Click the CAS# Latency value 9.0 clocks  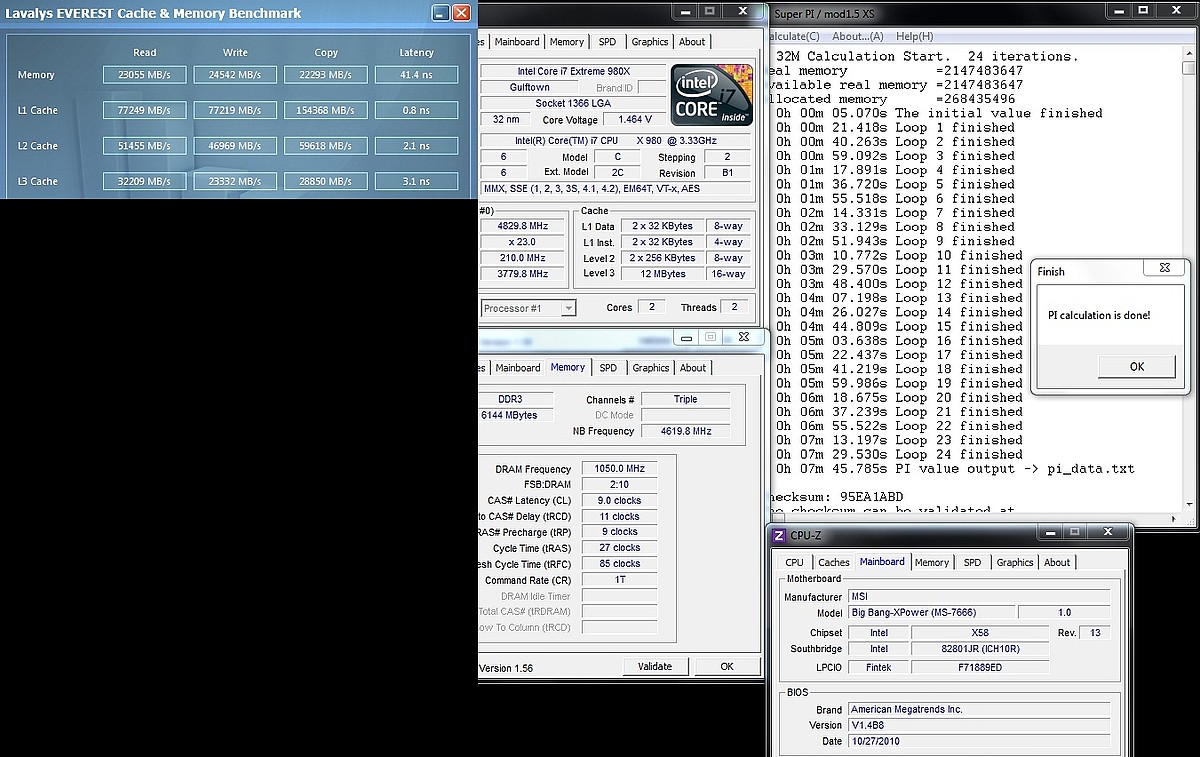click(619, 500)
